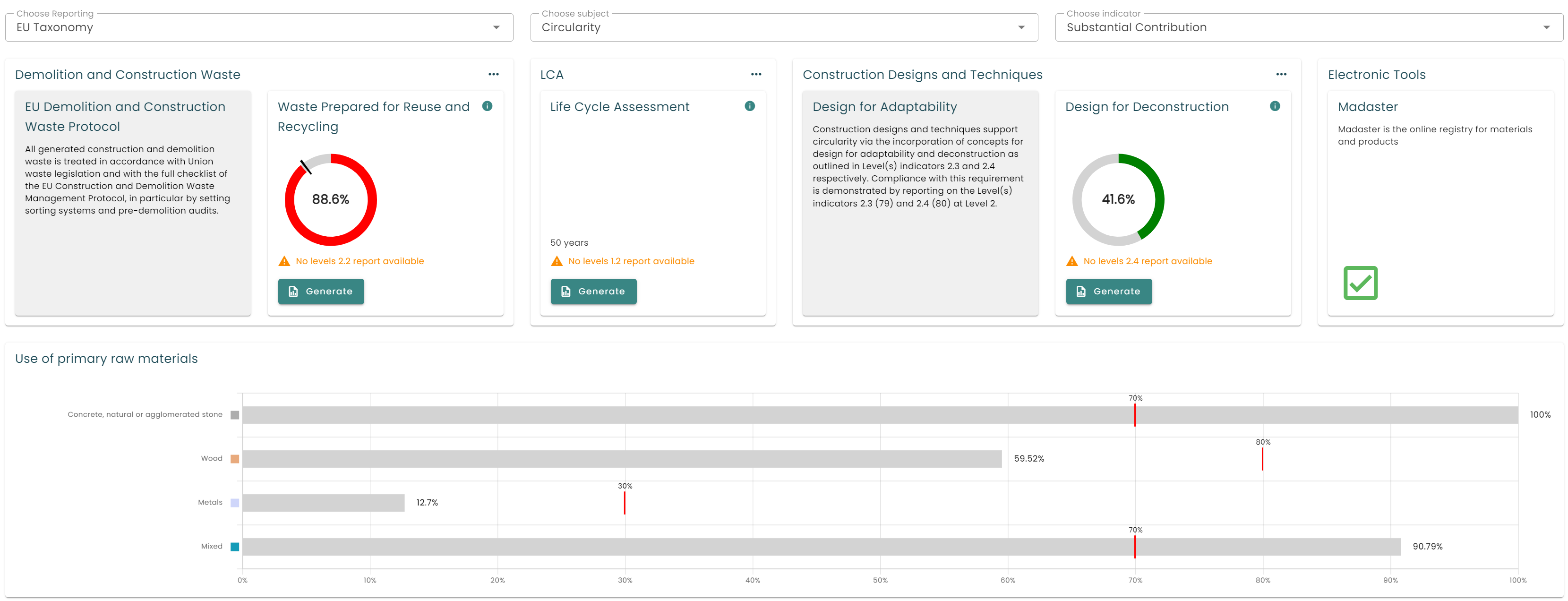Screen dimensions: 1568x601
Task: Click the Concrete legend color swatch
Action: pyautogui.click(x=234, y=415)
